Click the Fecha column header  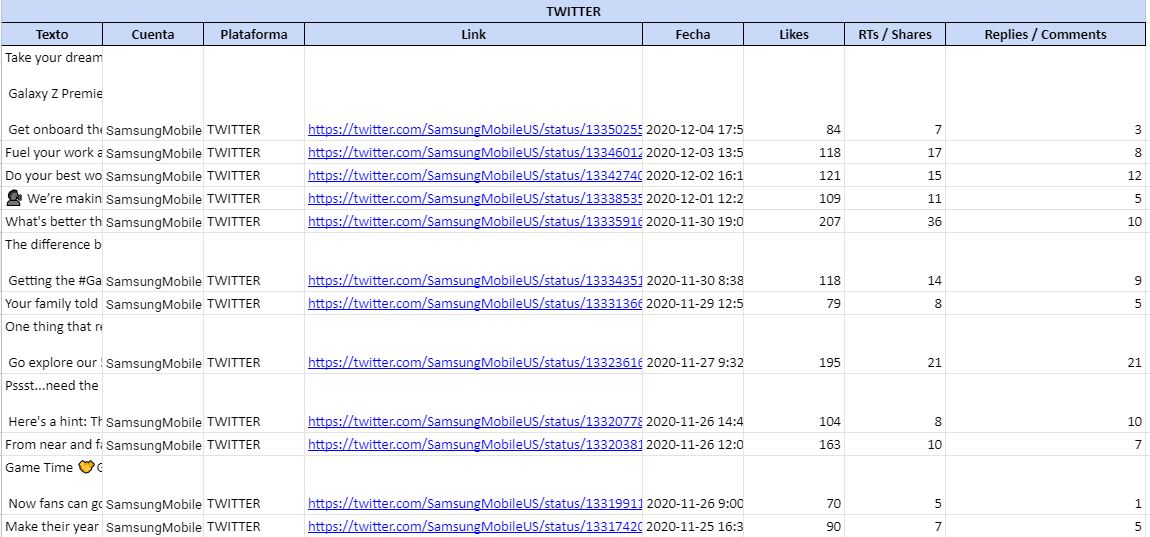point(693,34)
